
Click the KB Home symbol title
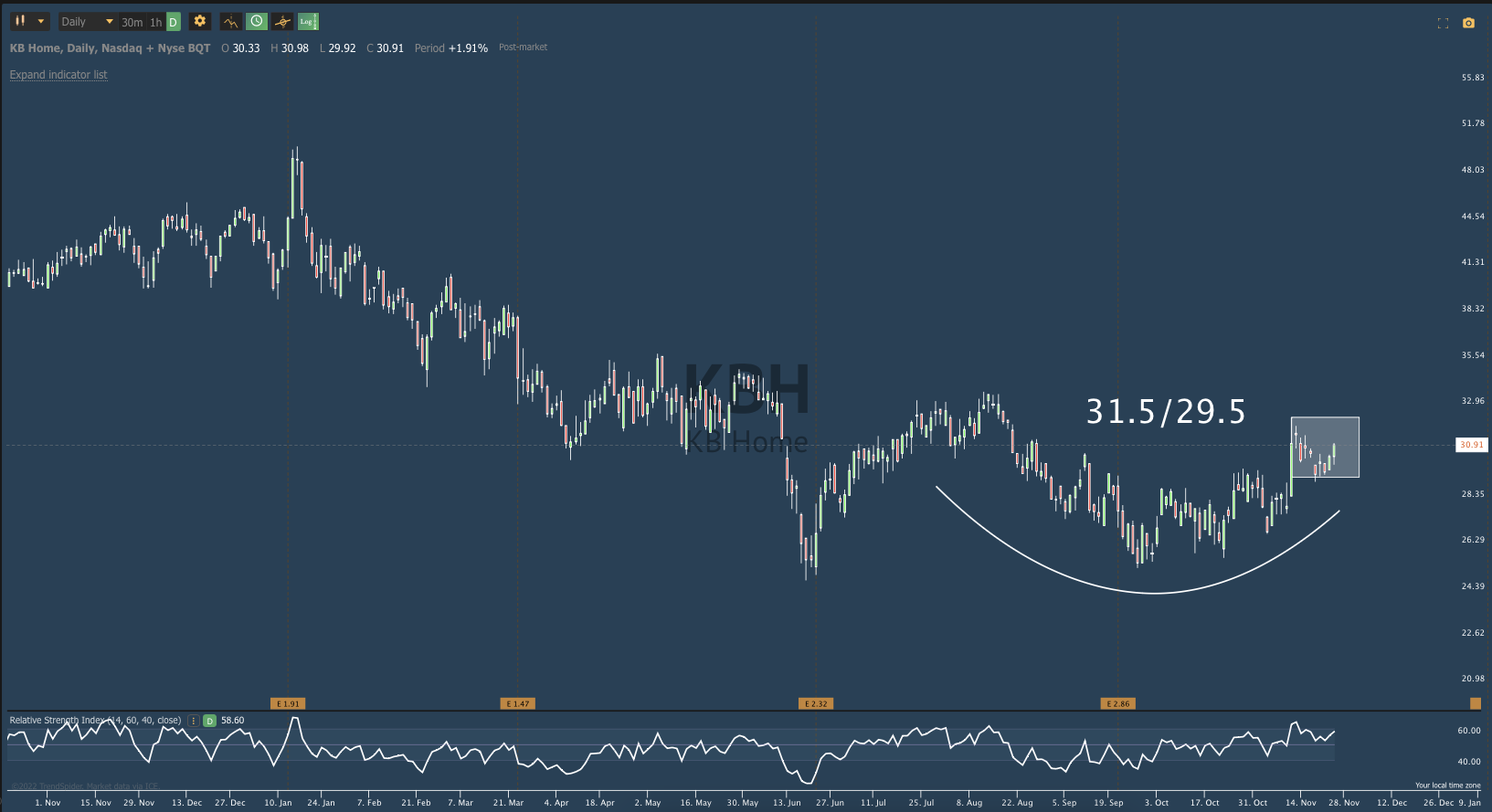(110, 48)
